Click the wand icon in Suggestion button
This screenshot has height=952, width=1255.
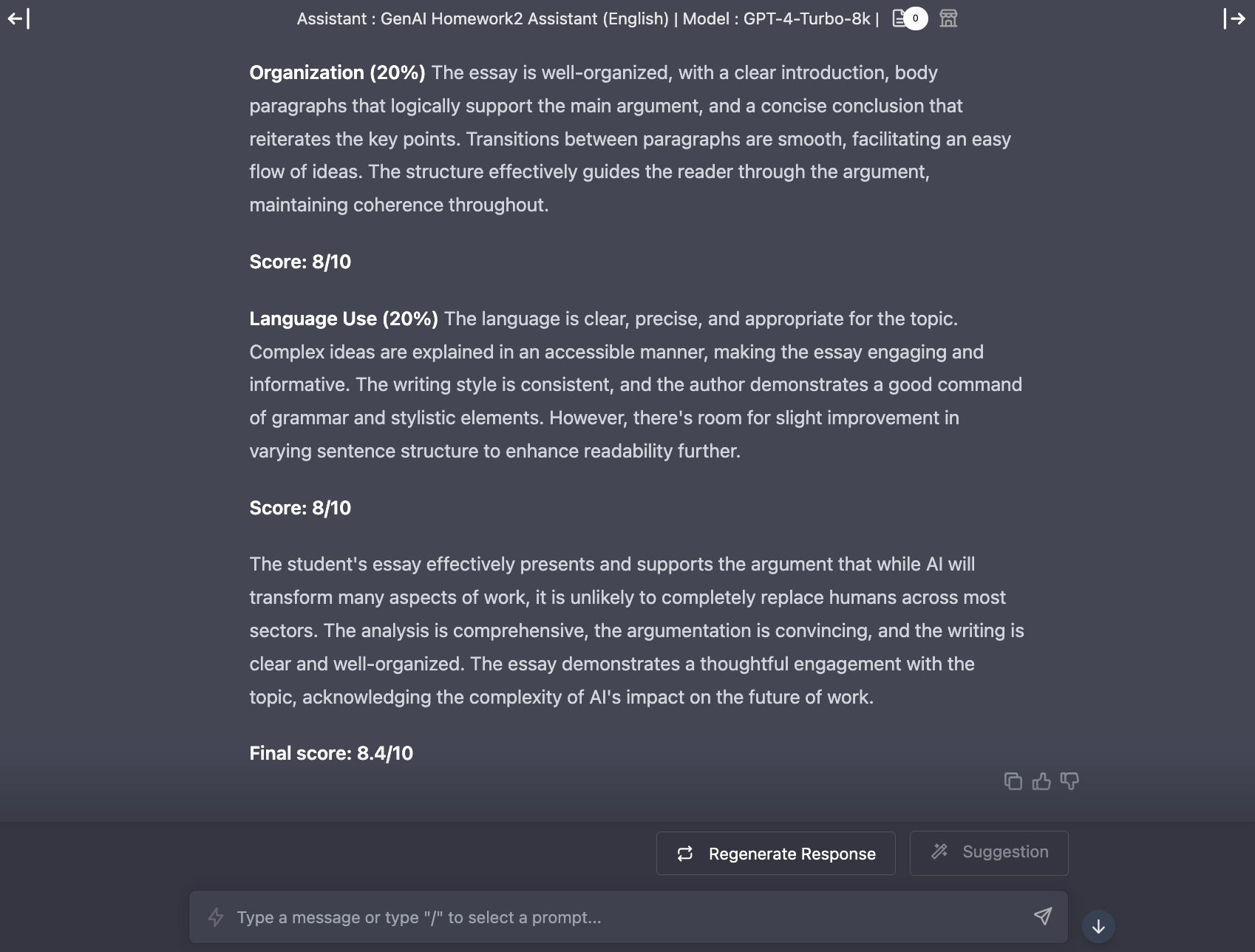click(x=939, y=852)
